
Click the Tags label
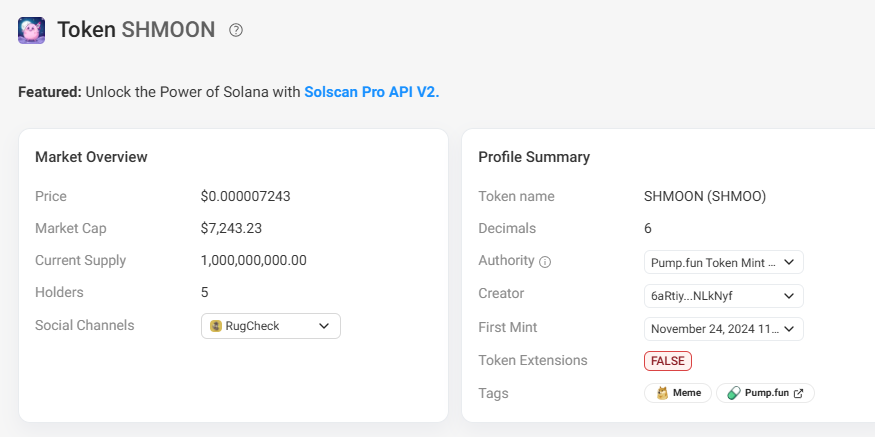pos(493,393)
